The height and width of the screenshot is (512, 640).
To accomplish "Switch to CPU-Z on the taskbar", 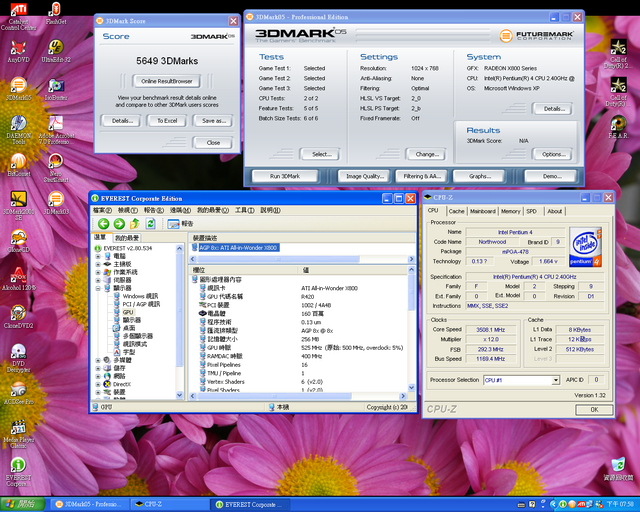I will click(x=170, y=504).
